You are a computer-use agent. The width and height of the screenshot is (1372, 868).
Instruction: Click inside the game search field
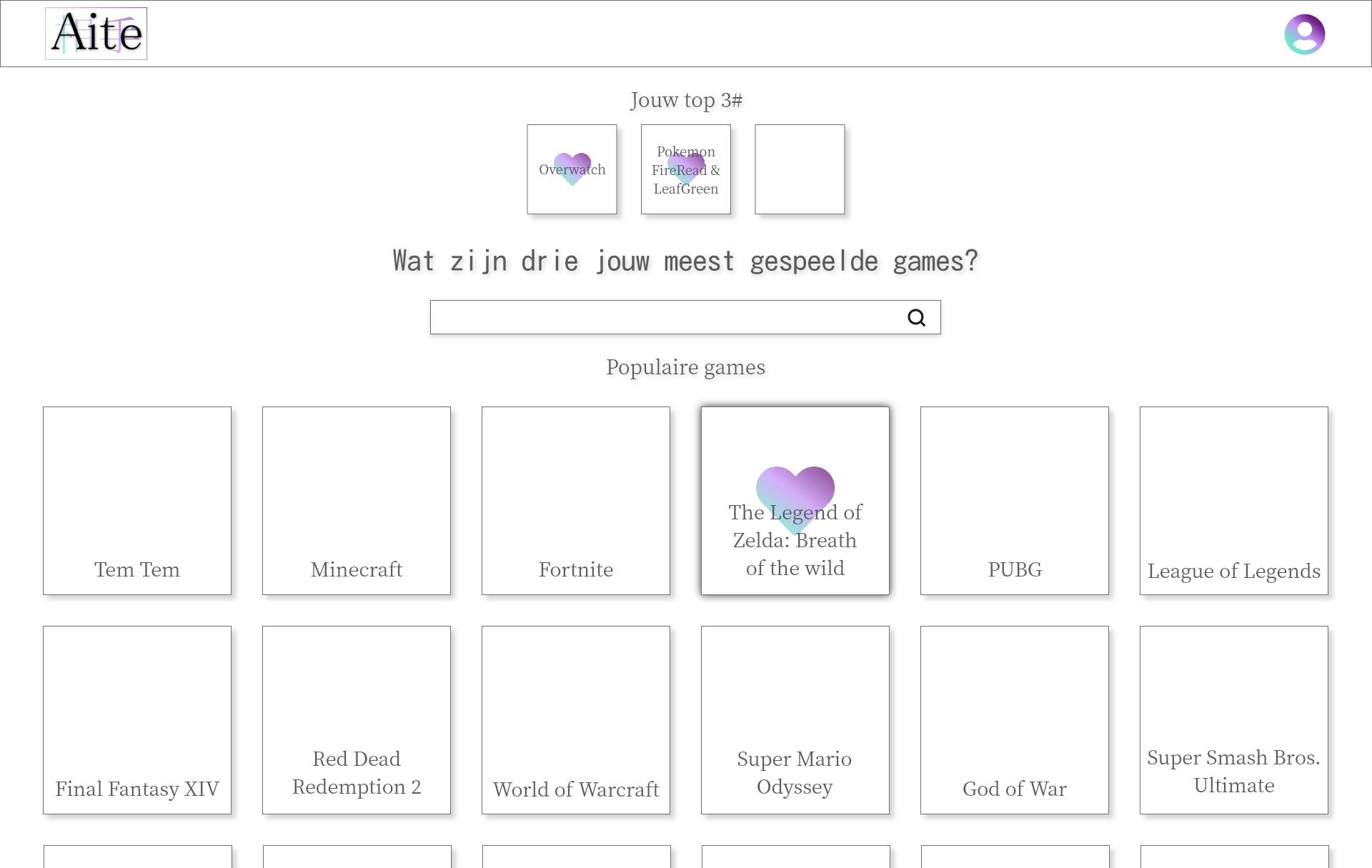point(665,316)
